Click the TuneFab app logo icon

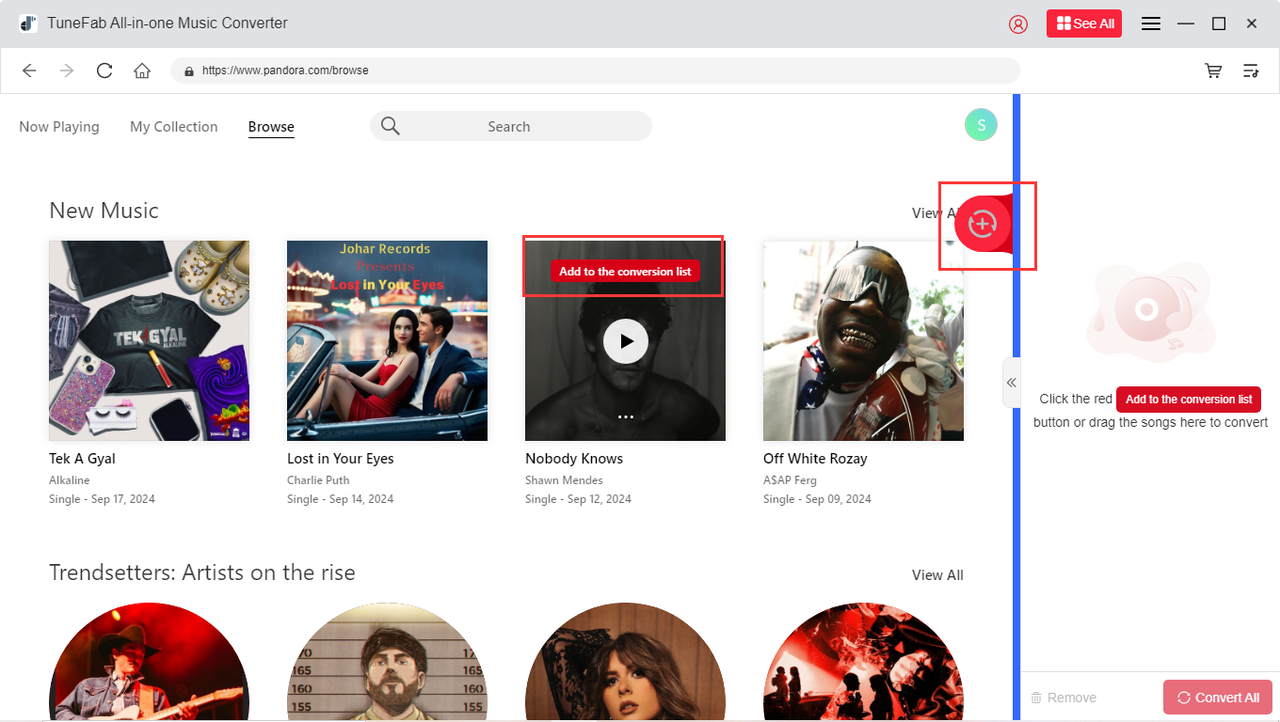[28, 23]
